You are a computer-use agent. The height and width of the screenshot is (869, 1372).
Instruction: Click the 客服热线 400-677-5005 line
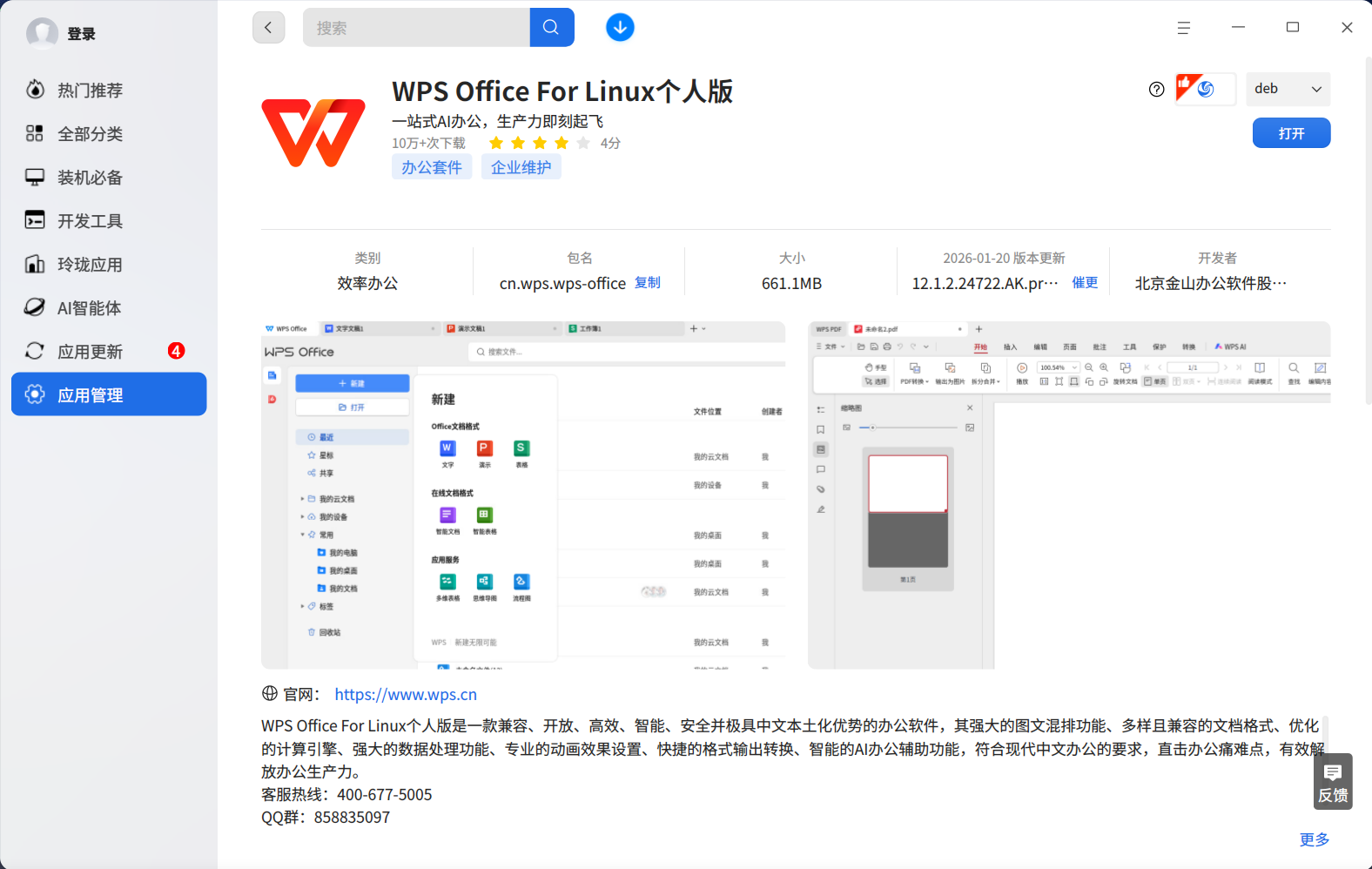[346, 794]
